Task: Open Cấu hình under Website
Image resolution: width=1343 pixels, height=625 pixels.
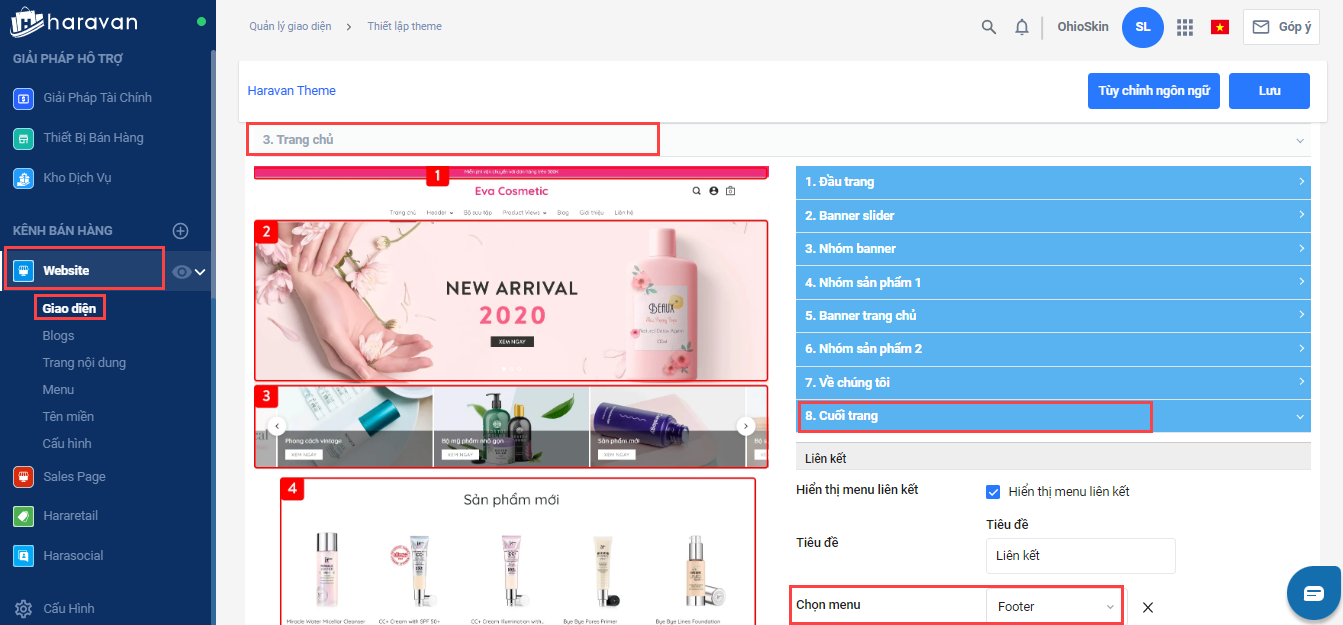Action: [67, 443]
